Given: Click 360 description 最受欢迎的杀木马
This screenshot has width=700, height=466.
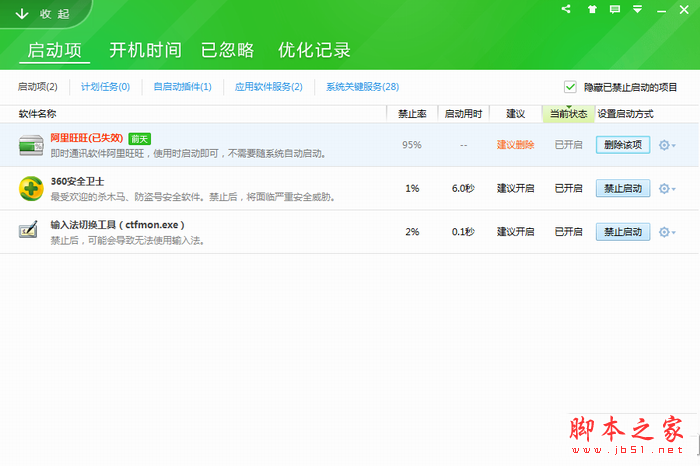Looking at the screenshot, I should [x=193, y=197].
